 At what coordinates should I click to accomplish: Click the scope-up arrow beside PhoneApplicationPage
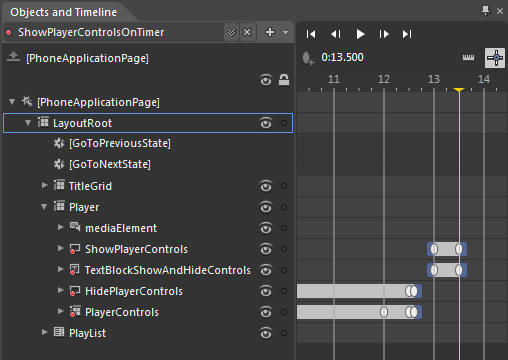[13, 57]
